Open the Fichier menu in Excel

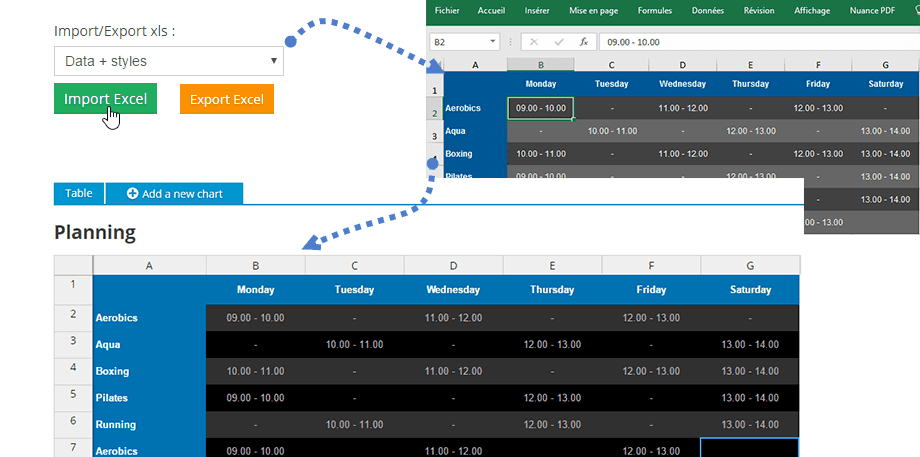[x=447, y=11]
